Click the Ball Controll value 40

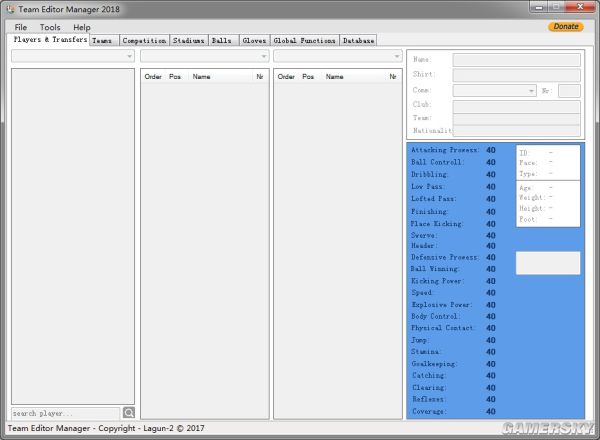[x=491, y=162]
